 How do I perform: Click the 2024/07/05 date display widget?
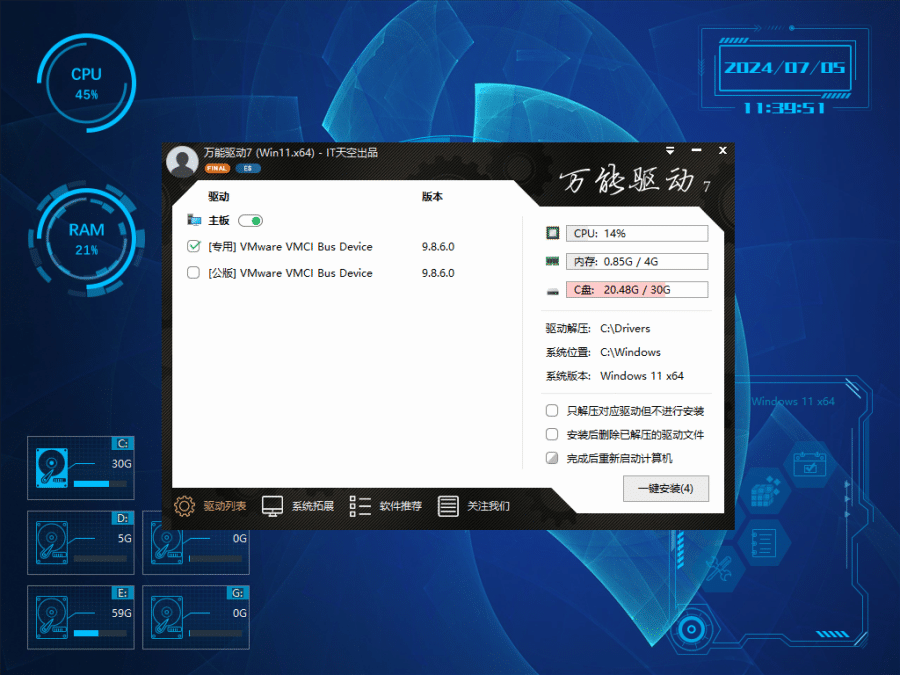pyautogui.click(x=785, y=68)
